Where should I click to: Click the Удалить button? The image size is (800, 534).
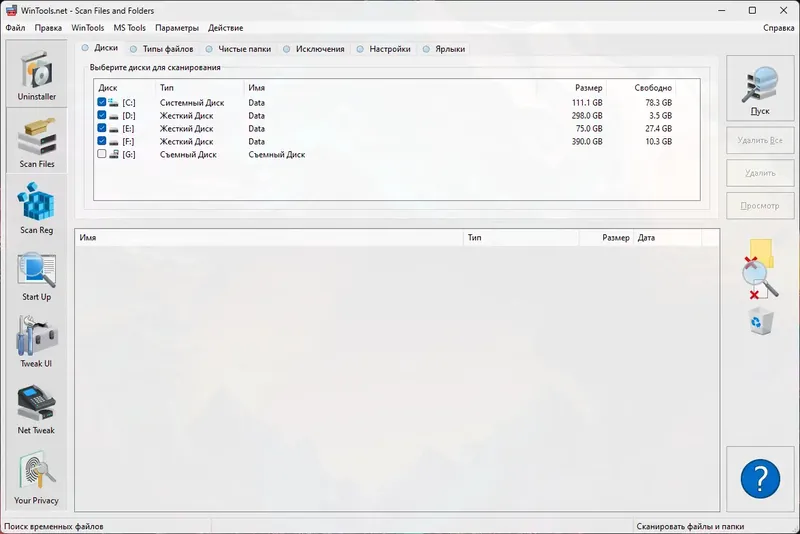click(x=760, y=173)
